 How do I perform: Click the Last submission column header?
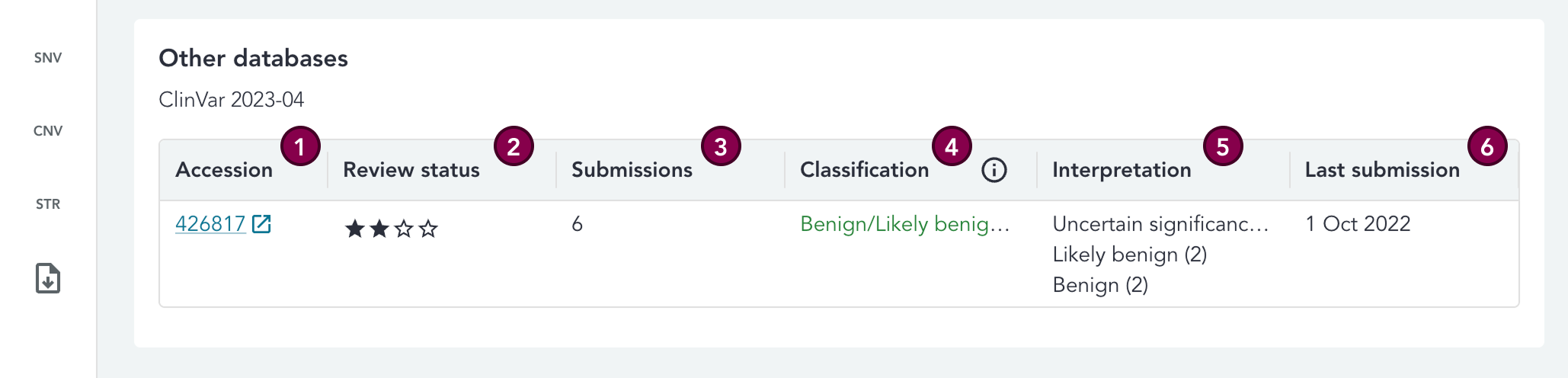coord(1382,170)
